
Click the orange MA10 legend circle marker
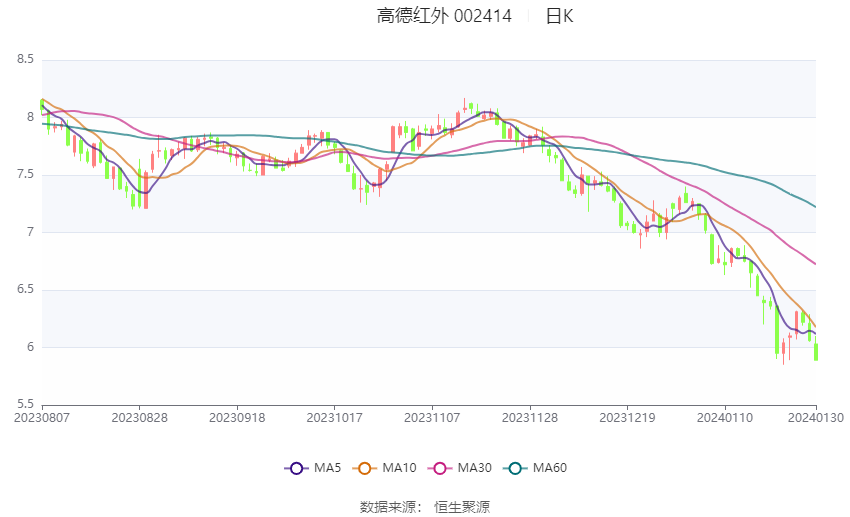[365, 468]
